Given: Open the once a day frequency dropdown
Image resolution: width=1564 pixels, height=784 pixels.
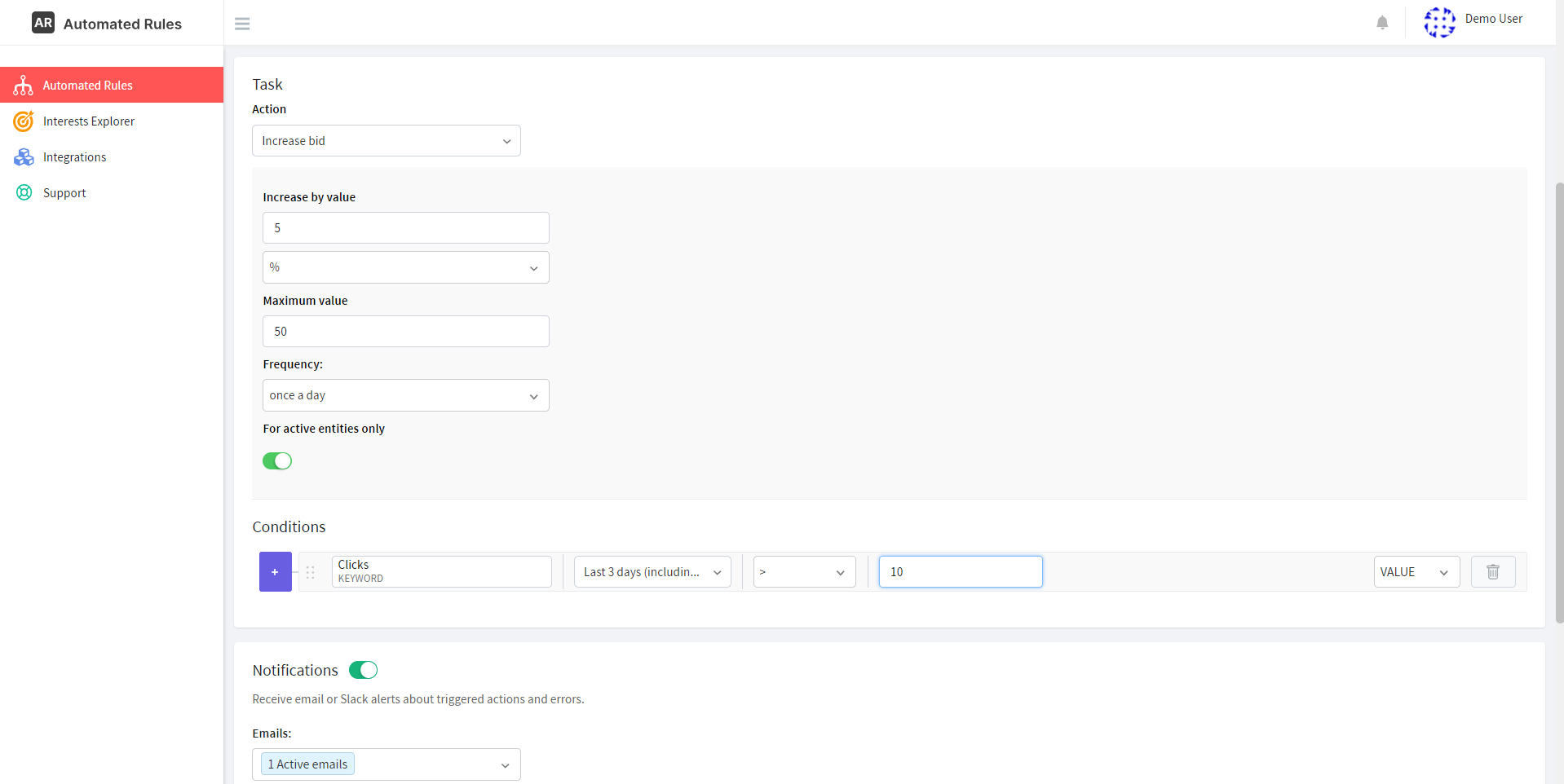Looking at the screenshot, I should [x=406, y=395].
